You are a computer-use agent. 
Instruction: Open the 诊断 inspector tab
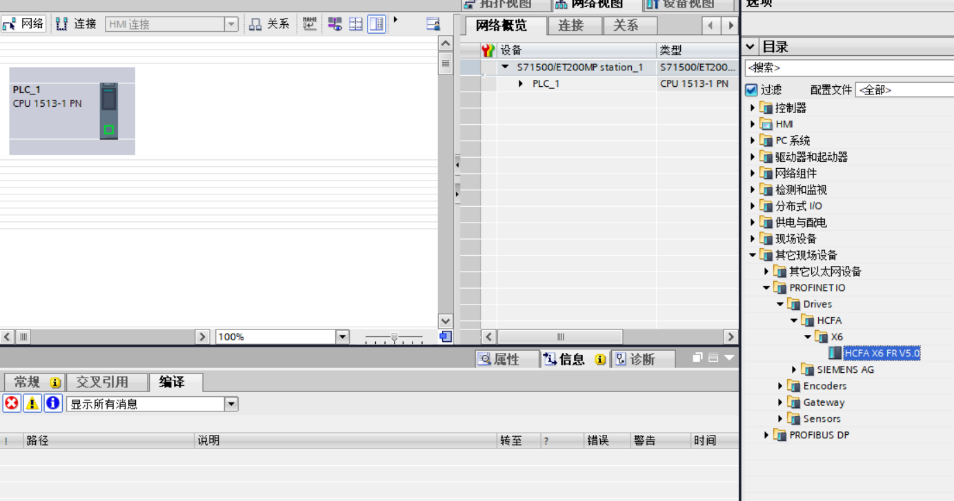point(634,359)
